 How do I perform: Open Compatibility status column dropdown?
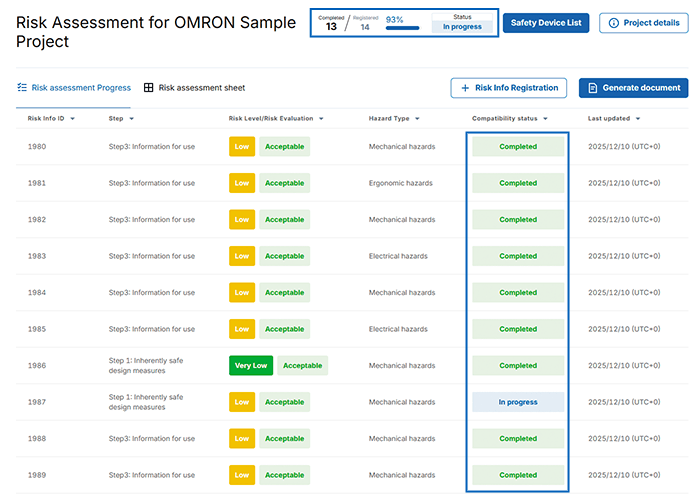(x=545, y=119)
